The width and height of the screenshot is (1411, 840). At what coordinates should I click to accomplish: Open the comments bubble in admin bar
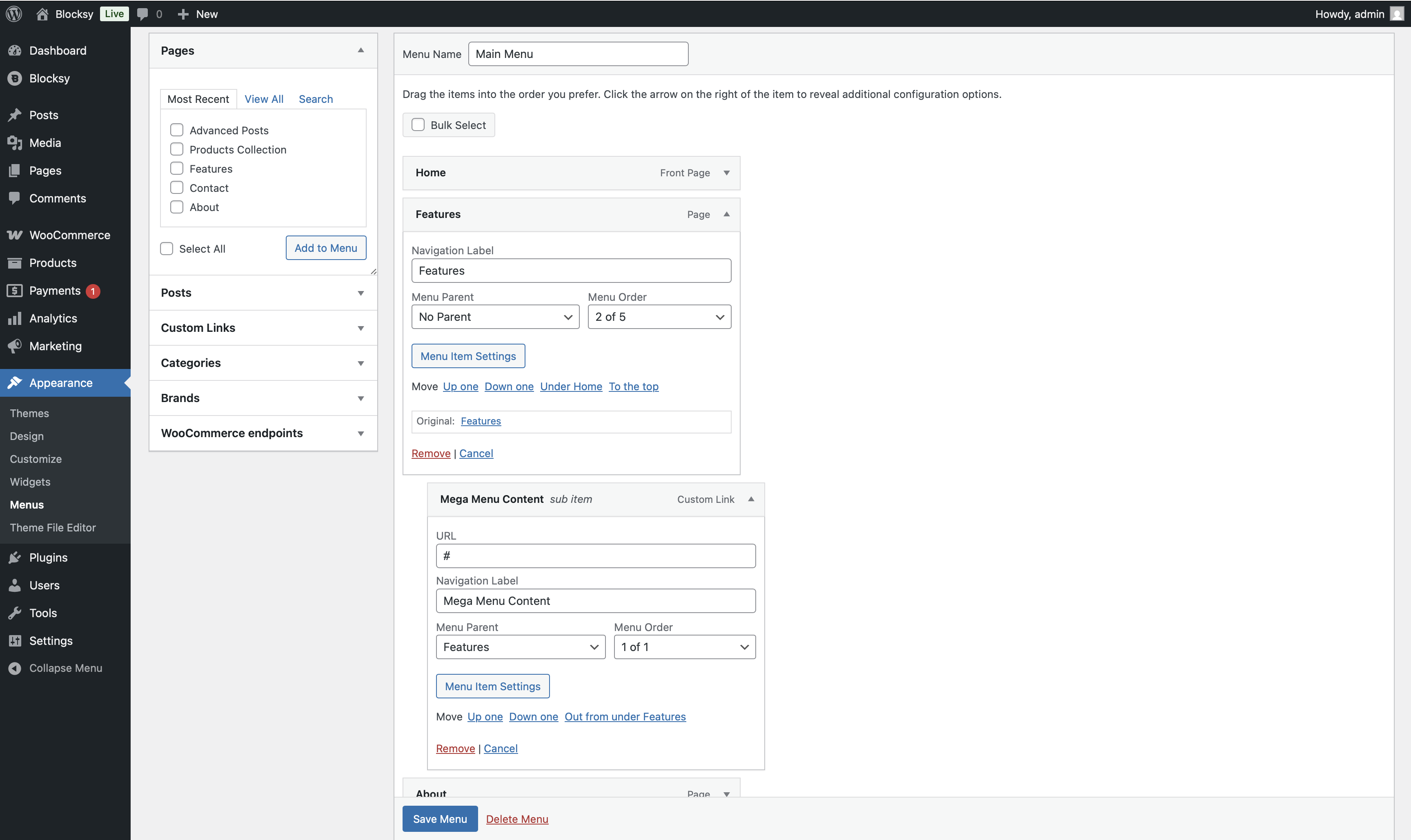click(x=142, y=14)
